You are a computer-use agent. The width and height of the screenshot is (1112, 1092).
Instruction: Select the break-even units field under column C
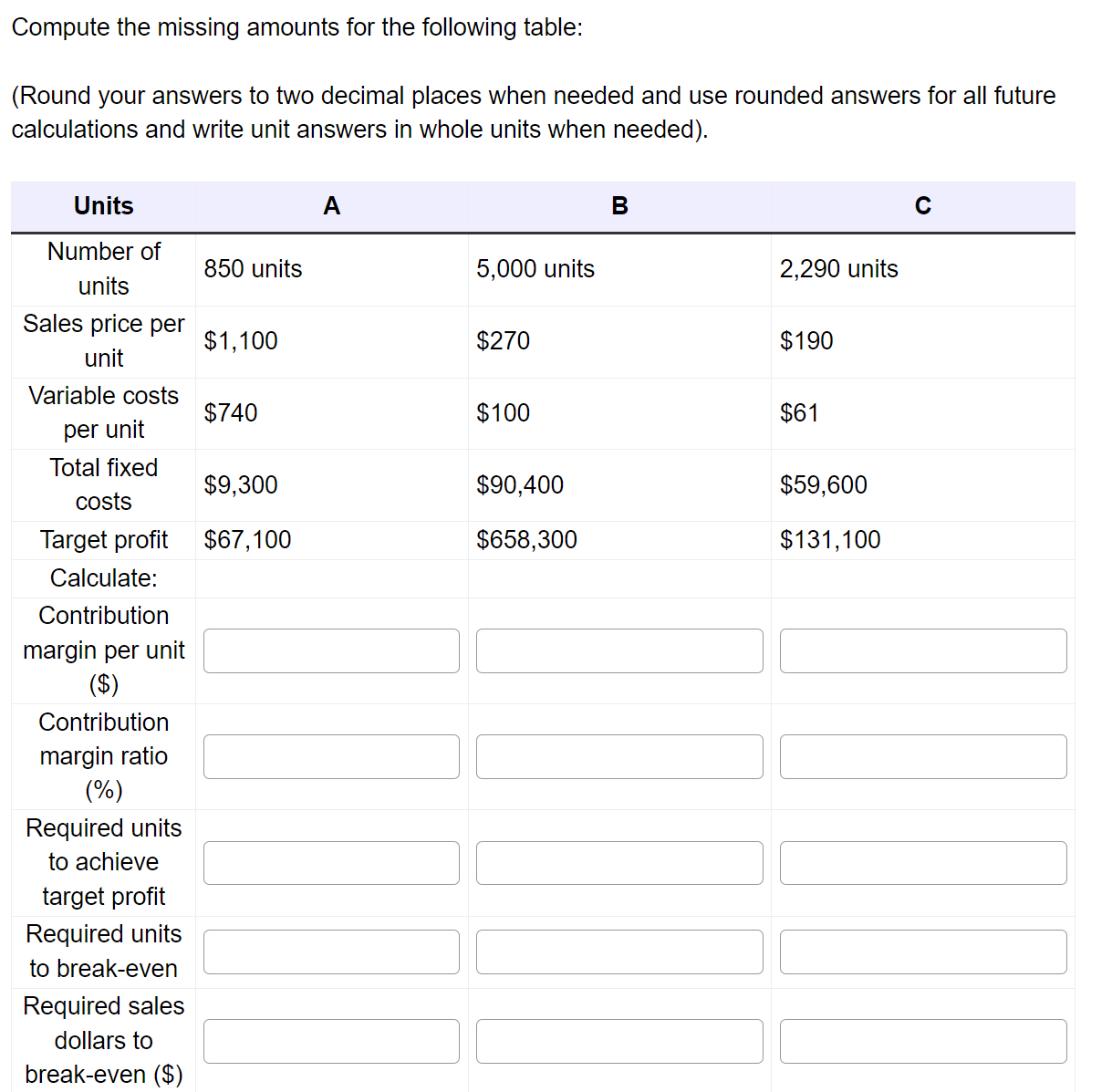click(x=922, y=952)
